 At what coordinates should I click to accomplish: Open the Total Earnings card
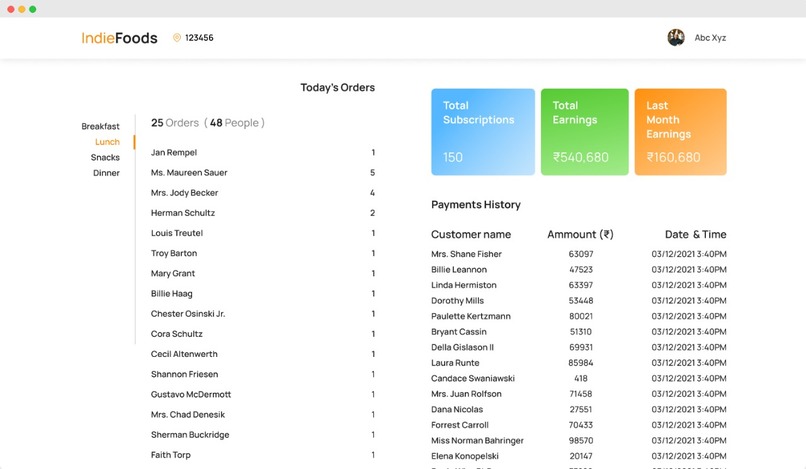coord(584,132)
